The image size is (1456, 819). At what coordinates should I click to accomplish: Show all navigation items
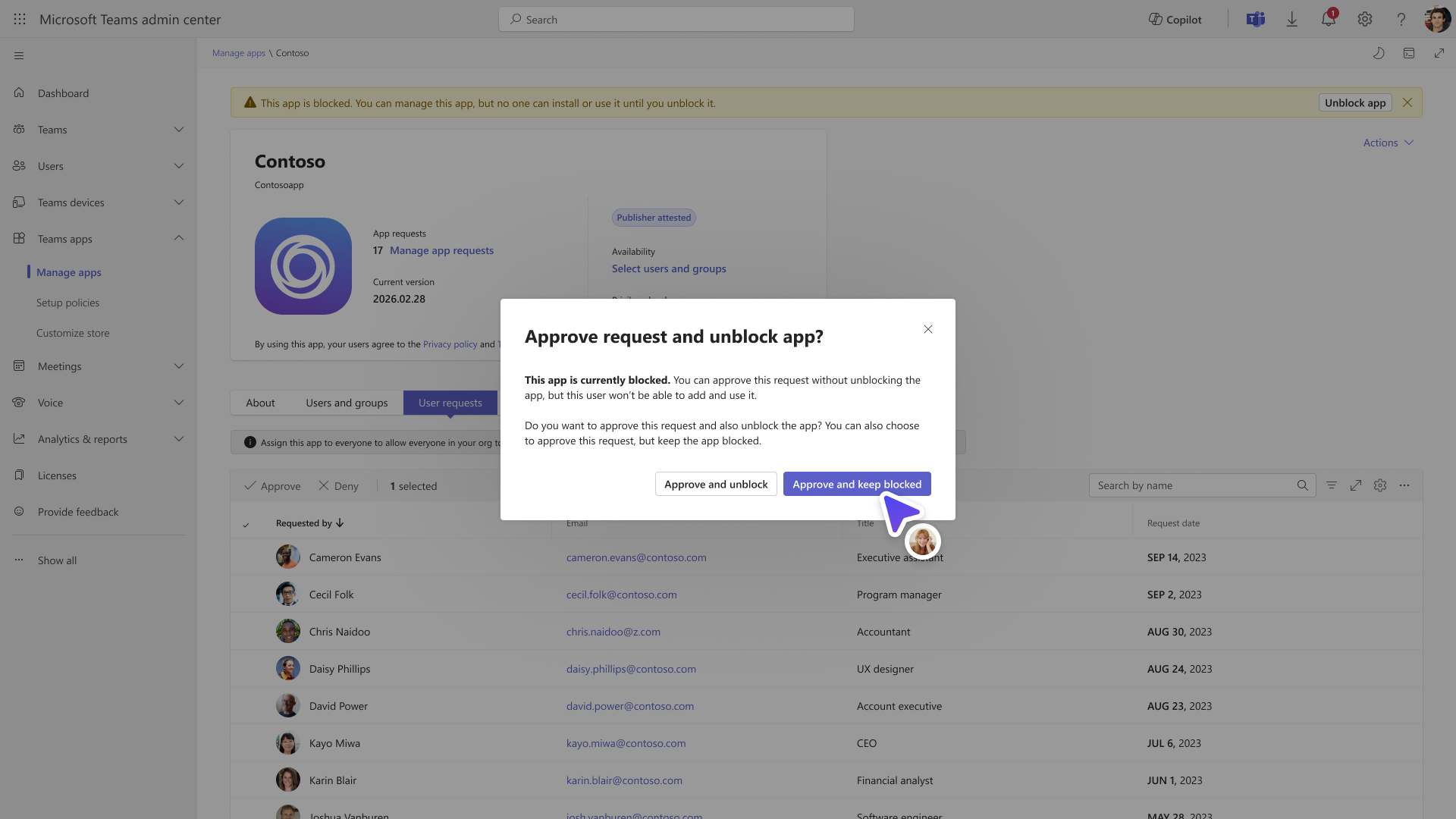[x=57, y=560]
